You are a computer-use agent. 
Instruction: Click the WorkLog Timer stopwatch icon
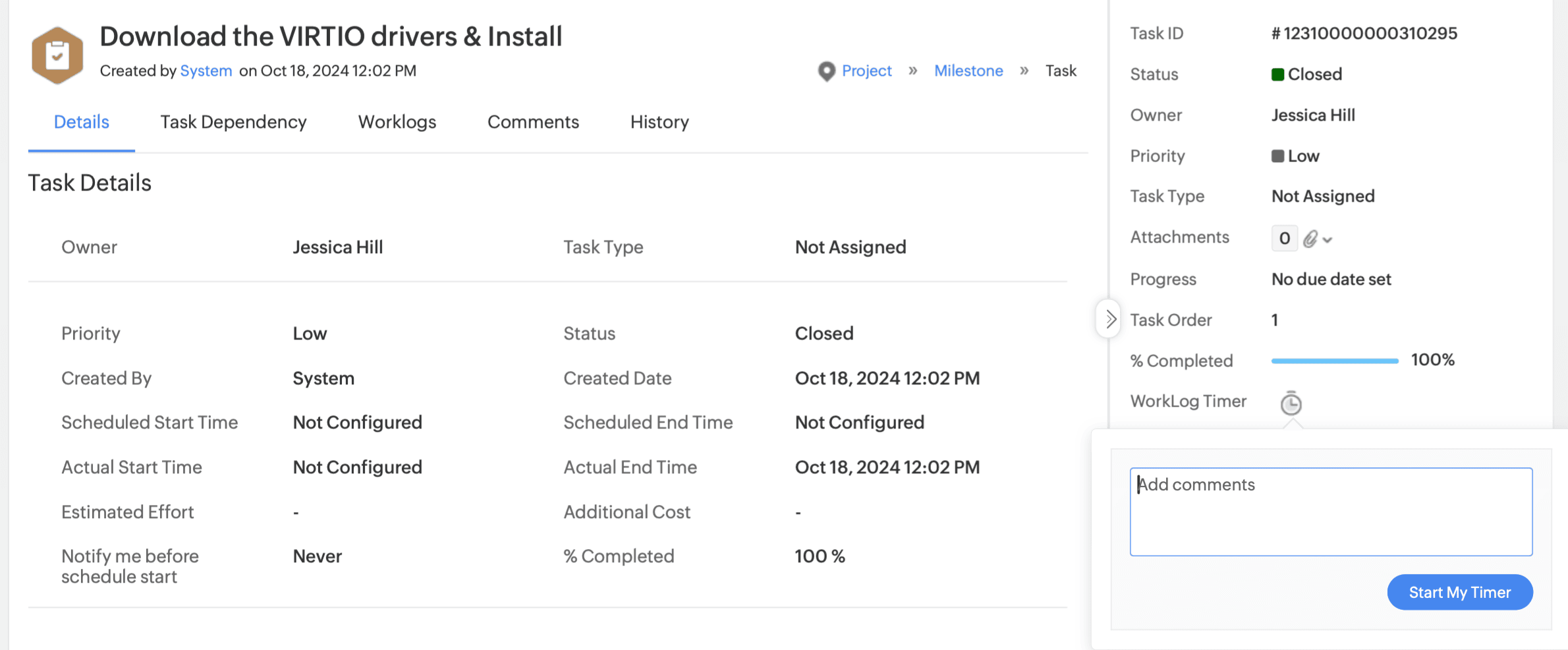point(1291,403)
